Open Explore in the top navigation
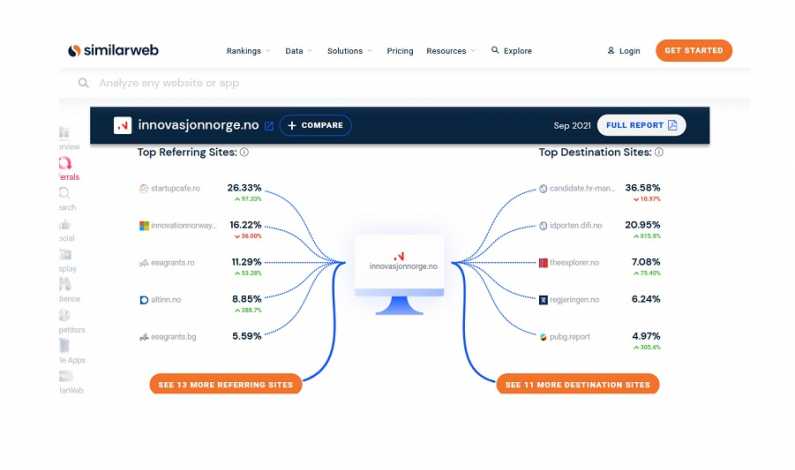795x470 pixels. point(512,51)
